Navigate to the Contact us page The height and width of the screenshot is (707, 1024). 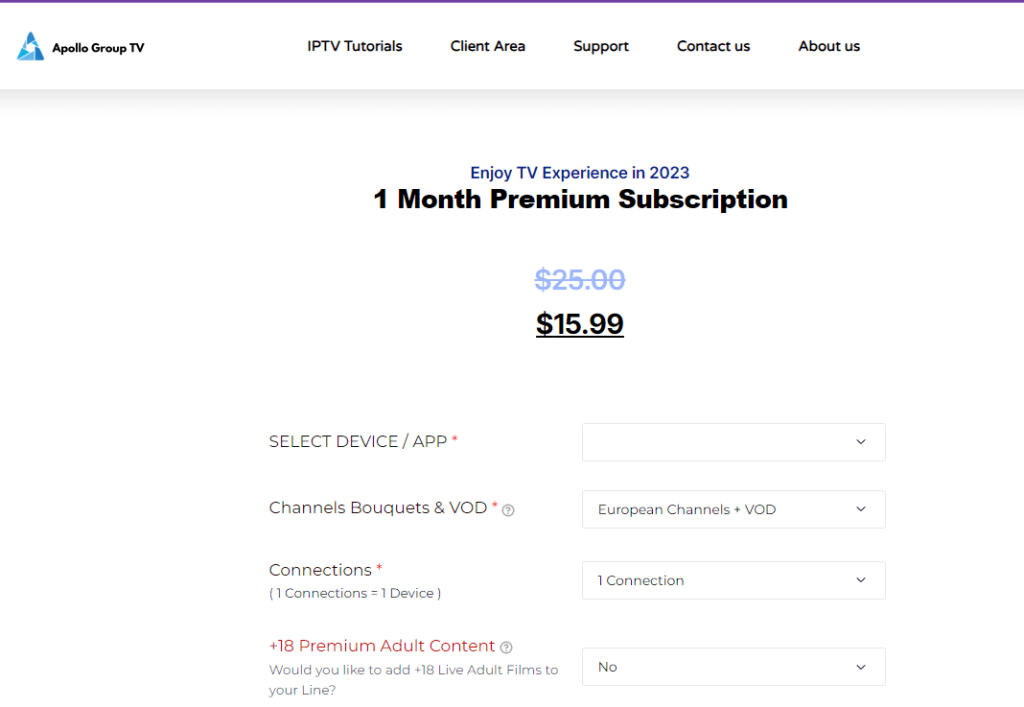pos(713,46)
